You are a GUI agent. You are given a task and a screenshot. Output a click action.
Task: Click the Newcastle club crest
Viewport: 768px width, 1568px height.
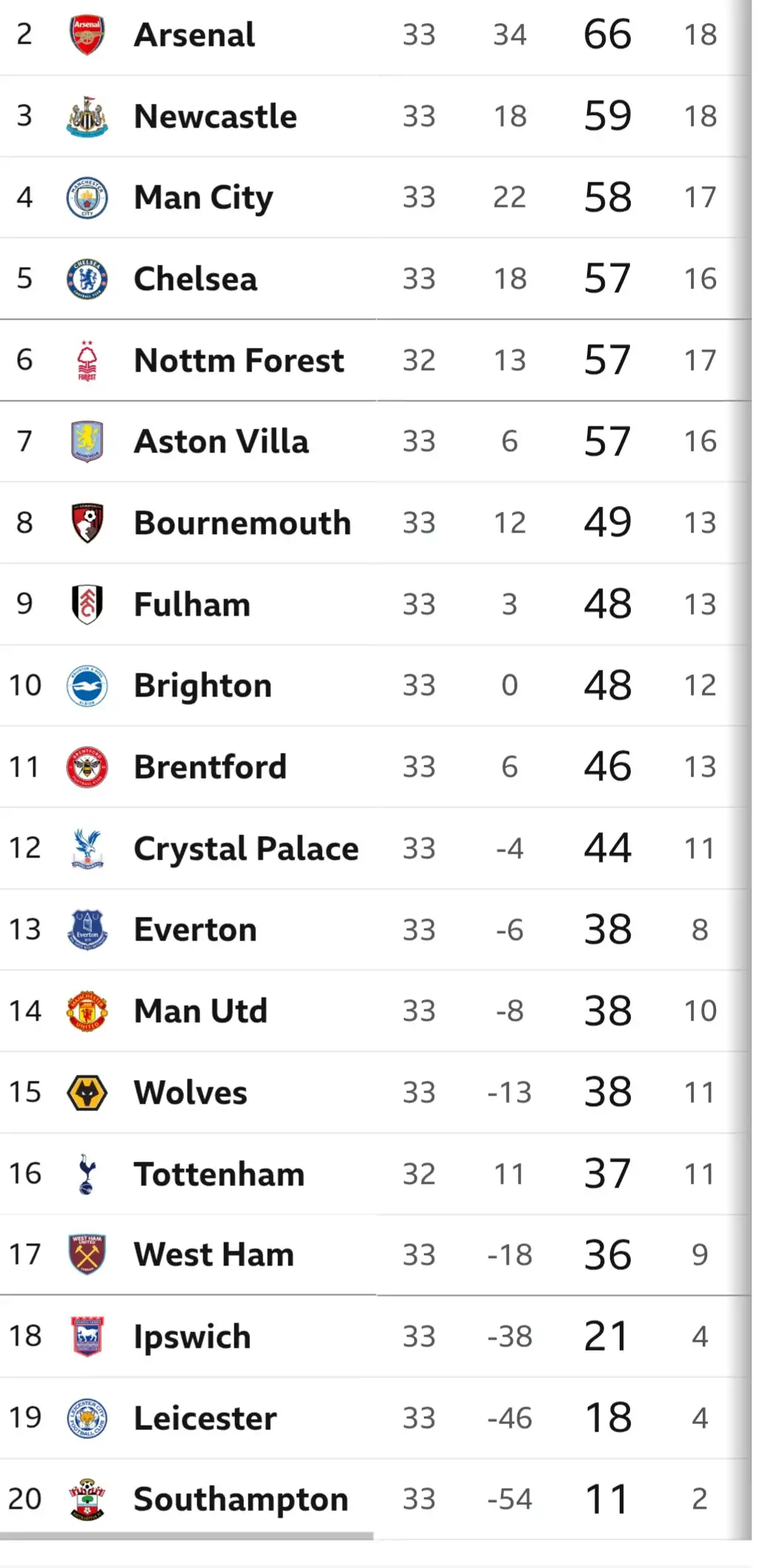point(87,116)
